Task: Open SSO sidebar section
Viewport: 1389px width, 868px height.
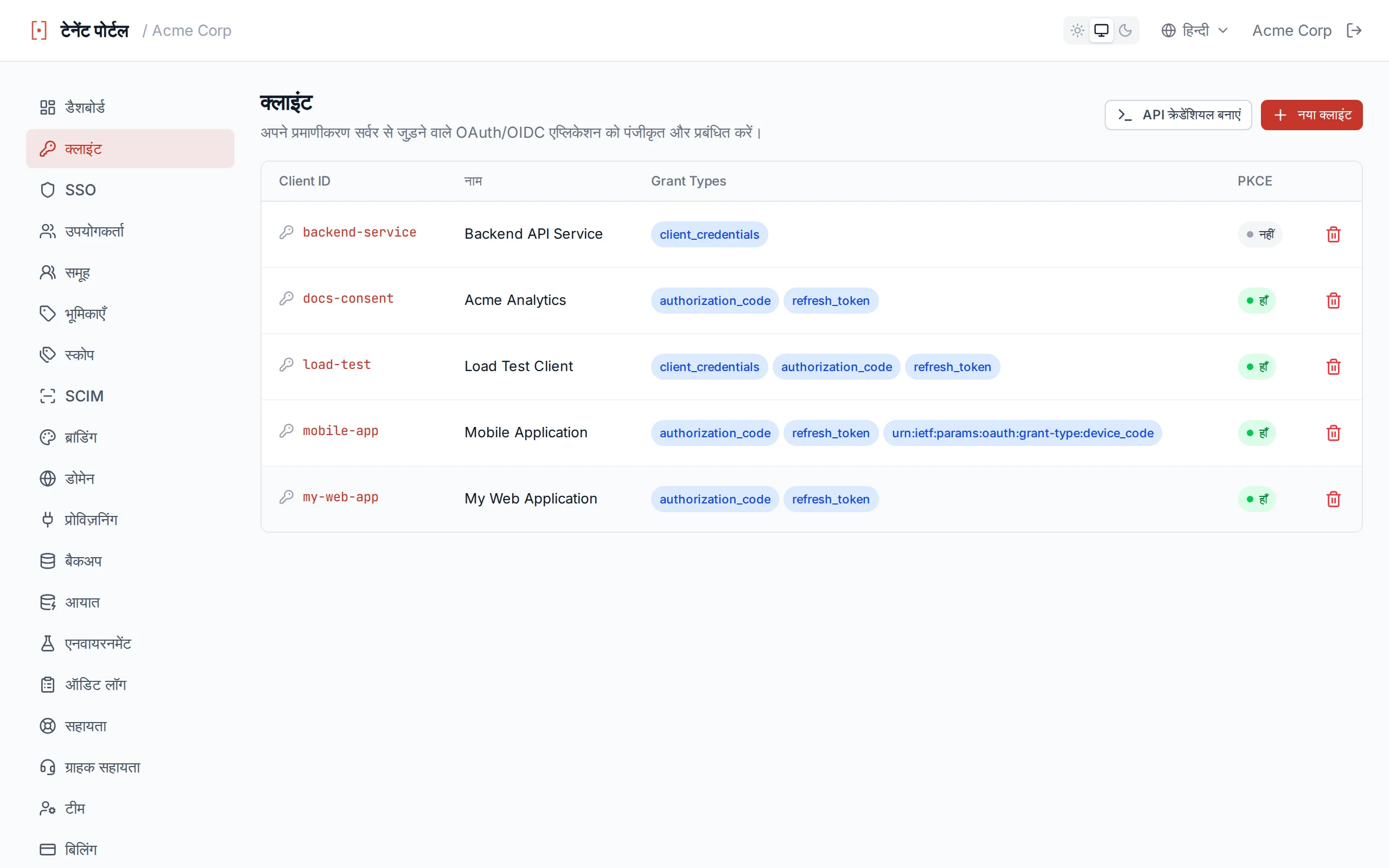Action: (x=130, y=190)
